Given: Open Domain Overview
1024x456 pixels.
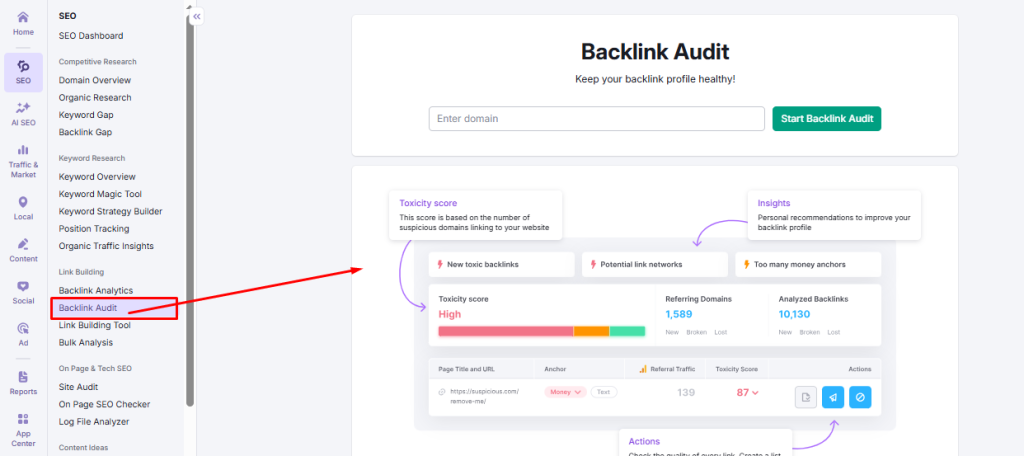Looking at the screenshot, I should tap(95, 80).
